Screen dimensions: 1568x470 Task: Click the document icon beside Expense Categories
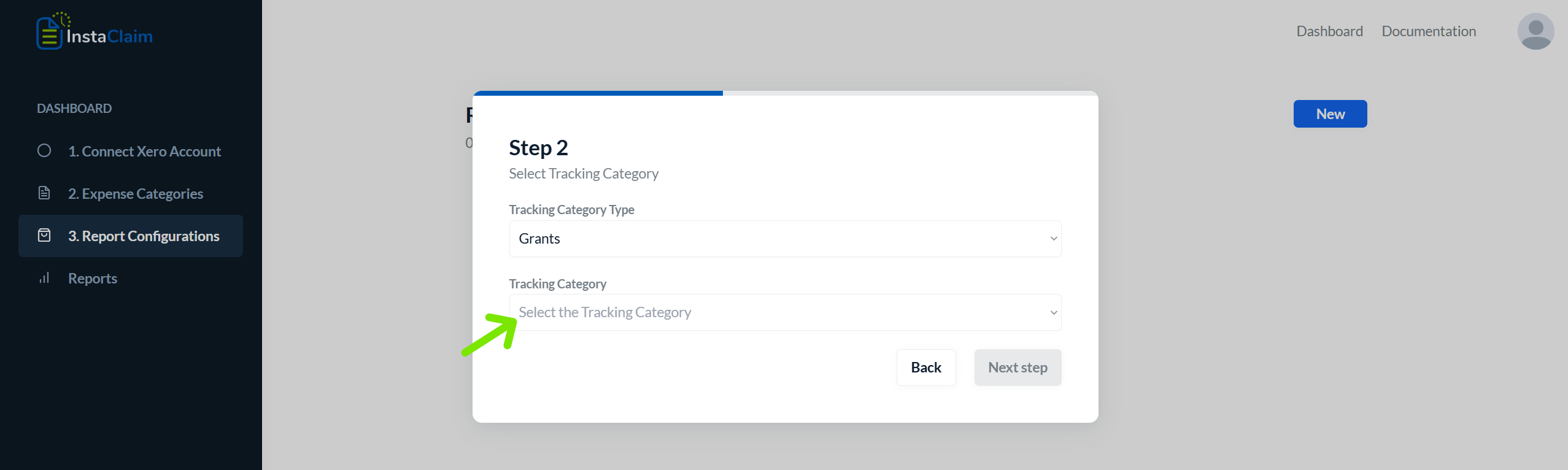click(44, 193)
